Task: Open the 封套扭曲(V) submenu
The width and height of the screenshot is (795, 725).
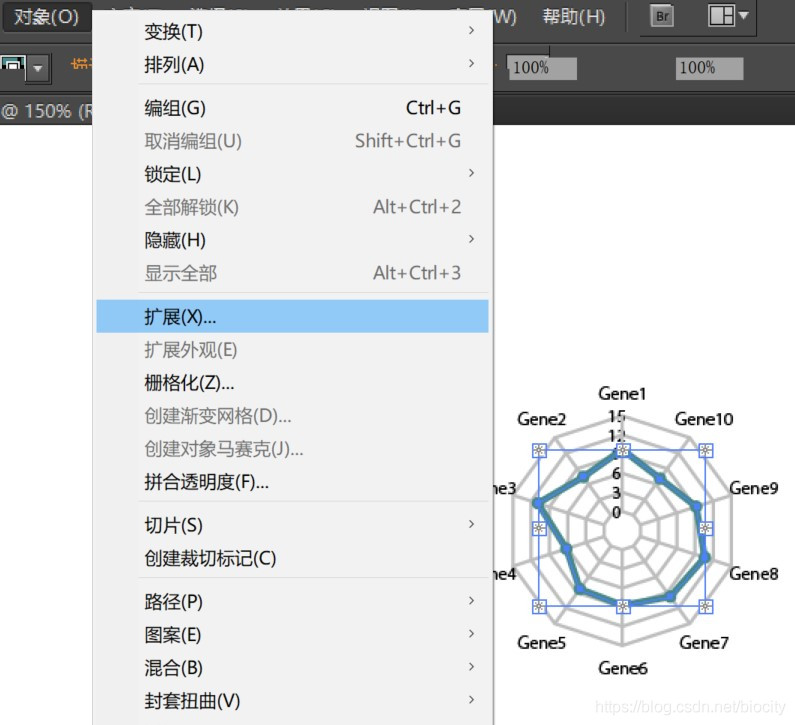Action: [293, 701]
